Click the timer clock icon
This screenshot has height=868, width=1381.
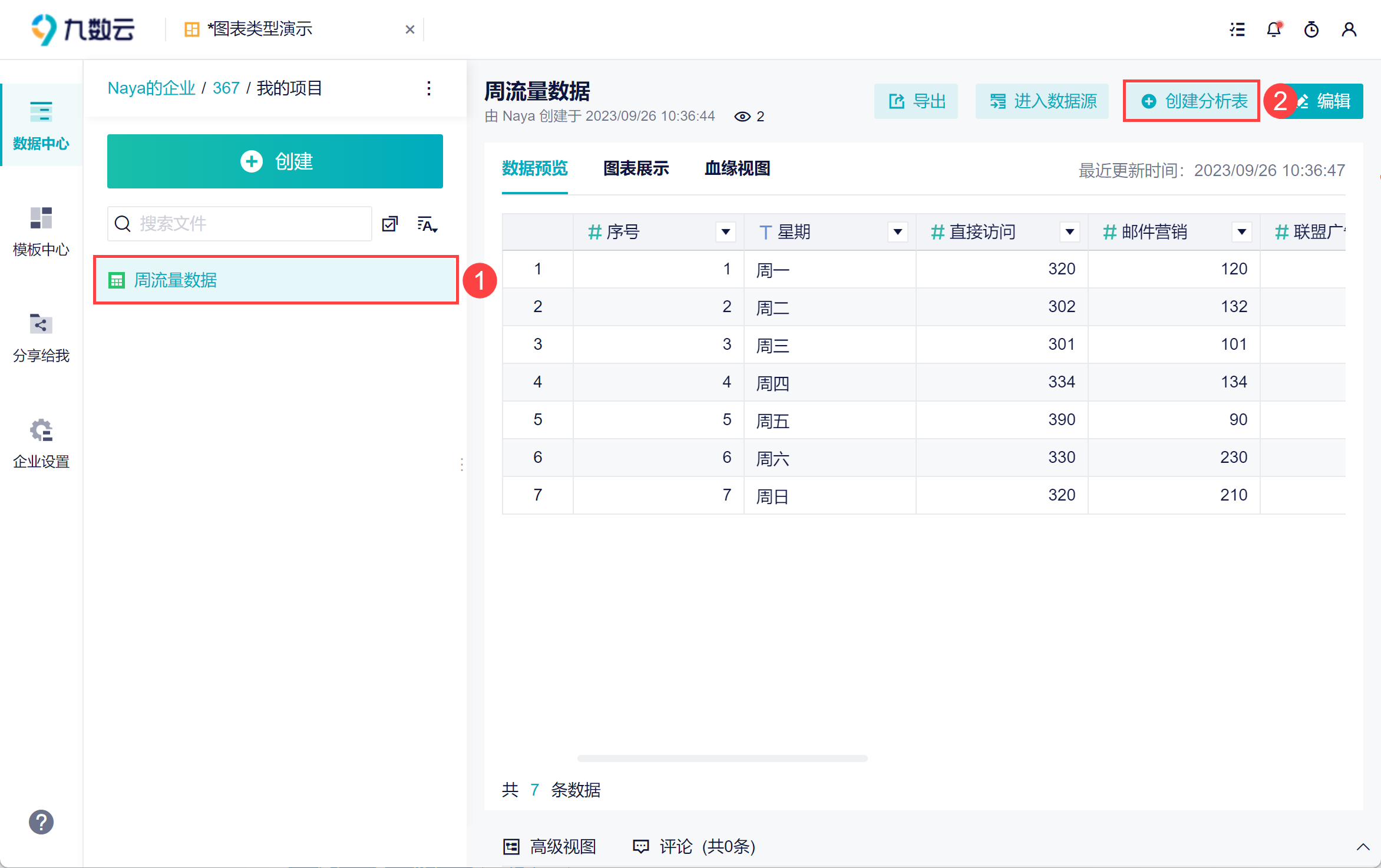pyautogui.click(x=1311, y=29)
